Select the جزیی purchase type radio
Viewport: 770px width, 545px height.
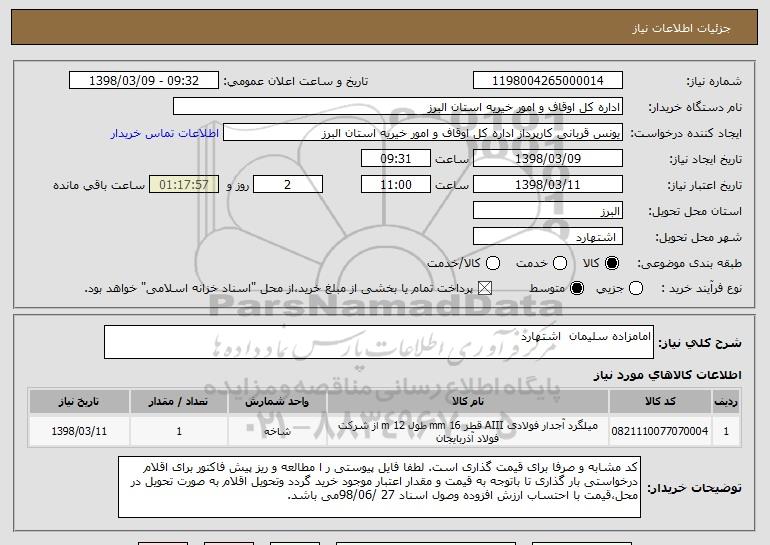coord(635,288)
